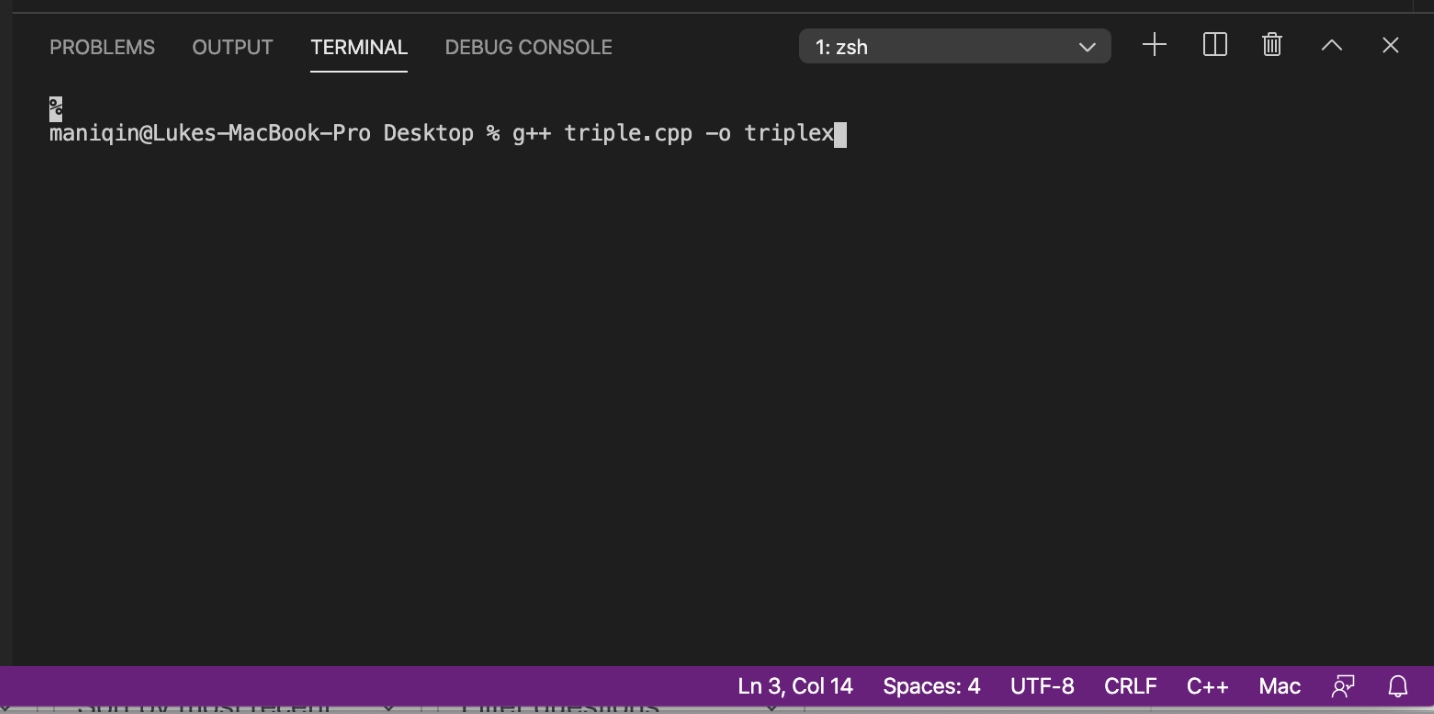Image resolution: width=1434 pixels, height=714 pixels.
Task: Switch to the PROBLEMS tab
Action: pyautogui.click(x=102, y=46)
